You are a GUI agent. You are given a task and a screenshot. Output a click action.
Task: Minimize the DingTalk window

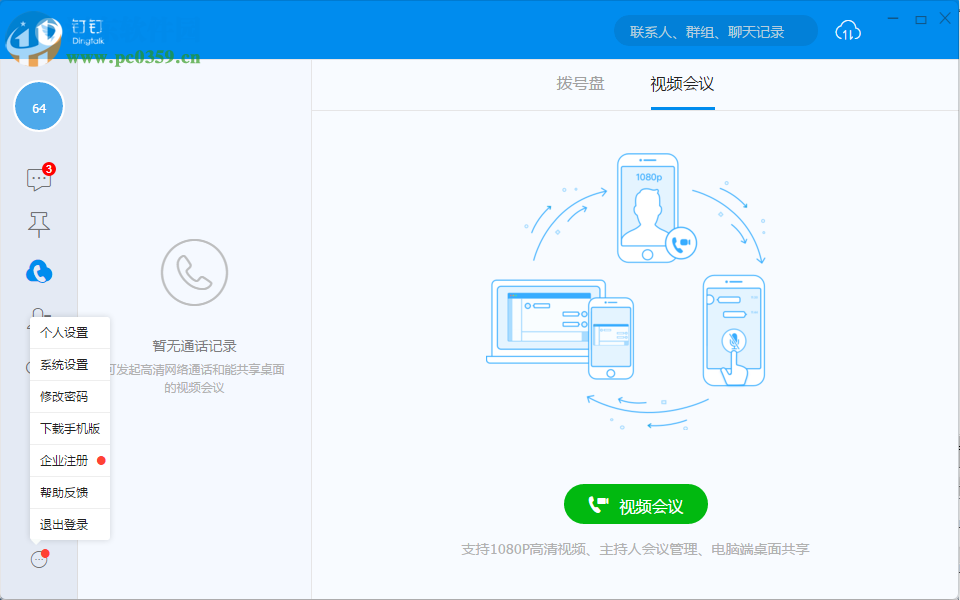tap(895, 20)
